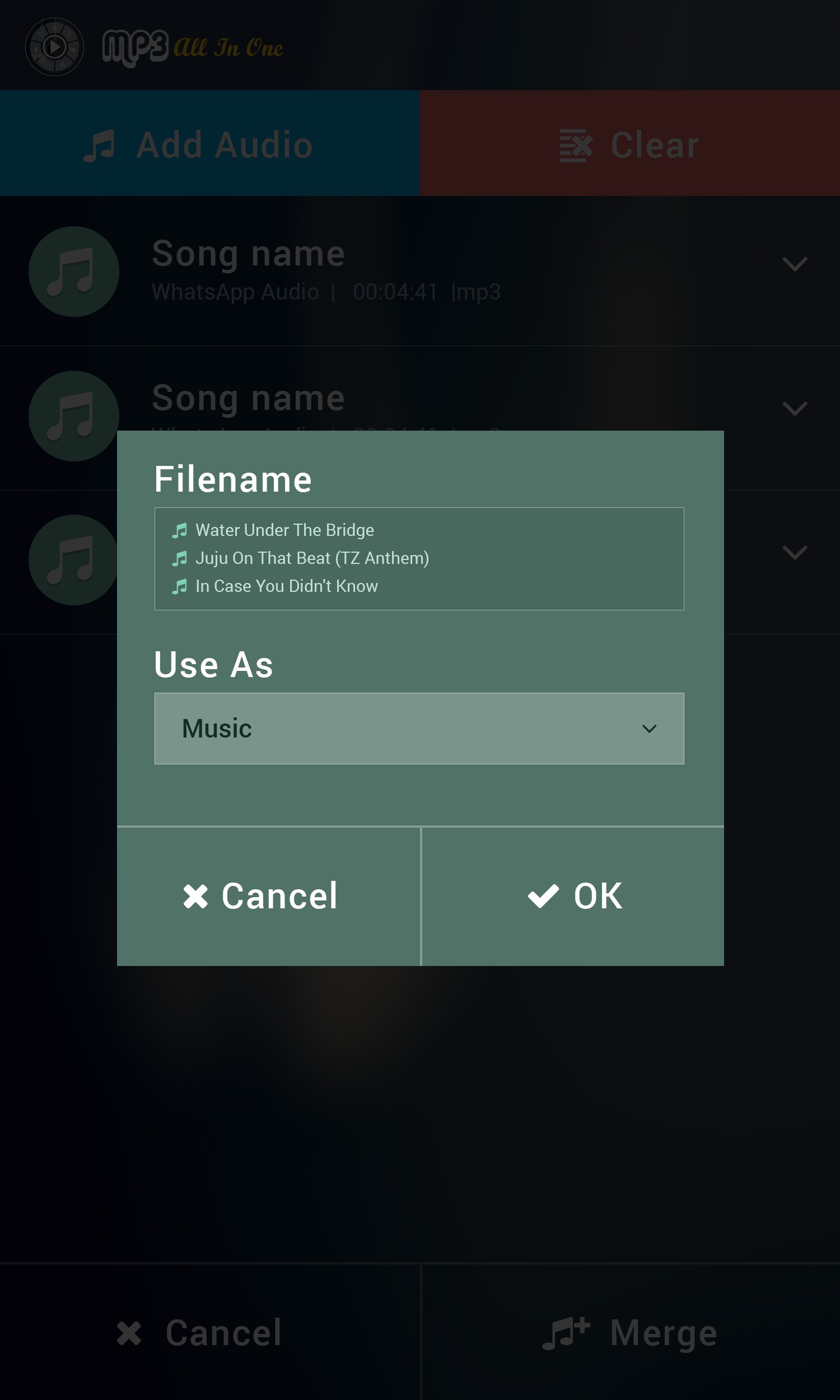Click Cancel in the Filename dialog

click(268, 896)
